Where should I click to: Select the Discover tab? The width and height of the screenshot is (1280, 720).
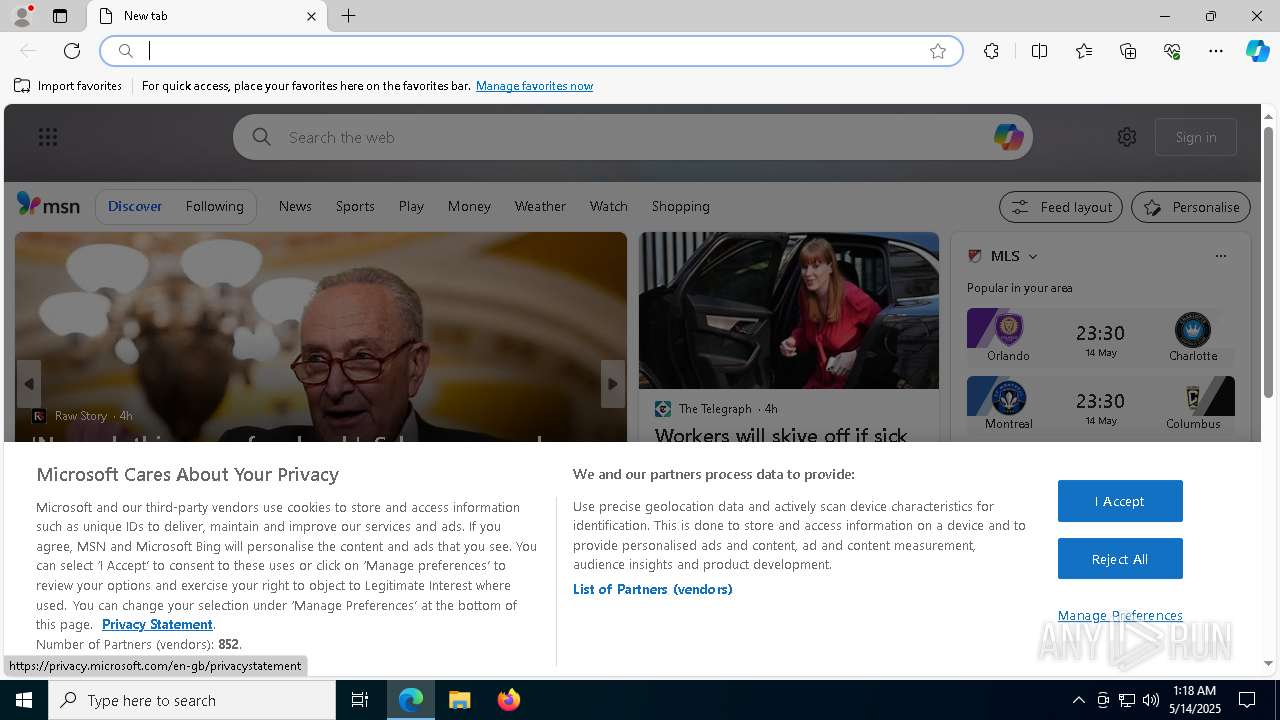click(x=135, y=206)
